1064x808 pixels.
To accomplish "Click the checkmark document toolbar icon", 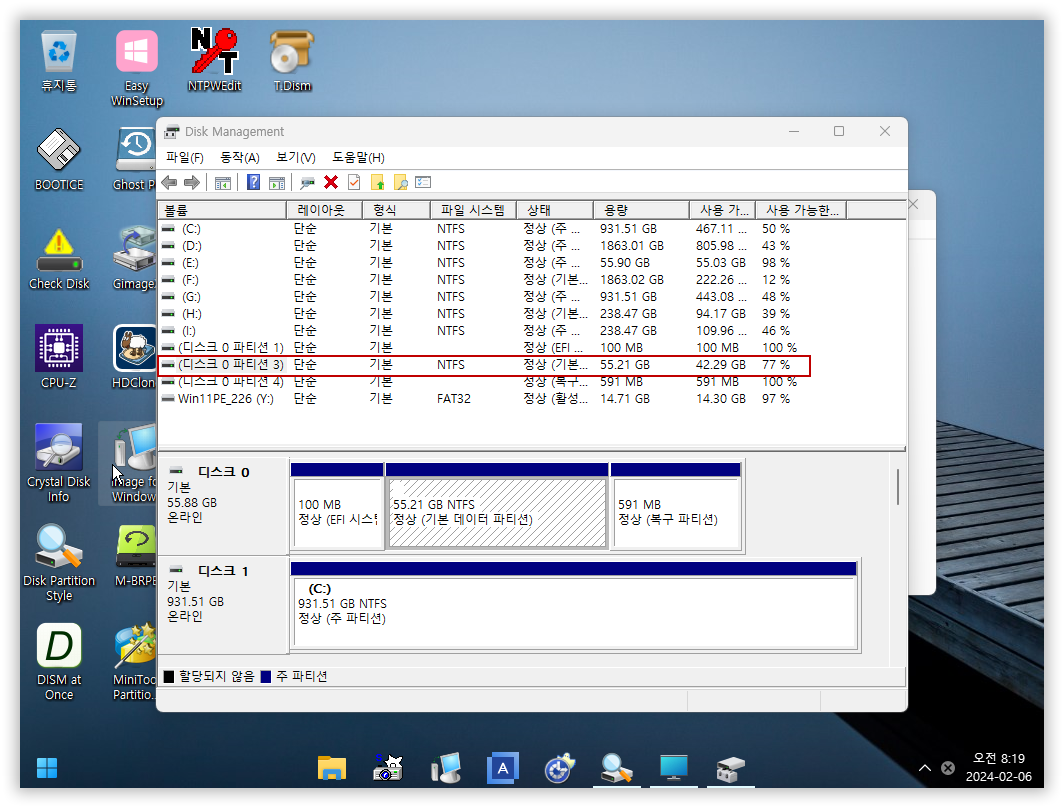I will pos(354,182).
